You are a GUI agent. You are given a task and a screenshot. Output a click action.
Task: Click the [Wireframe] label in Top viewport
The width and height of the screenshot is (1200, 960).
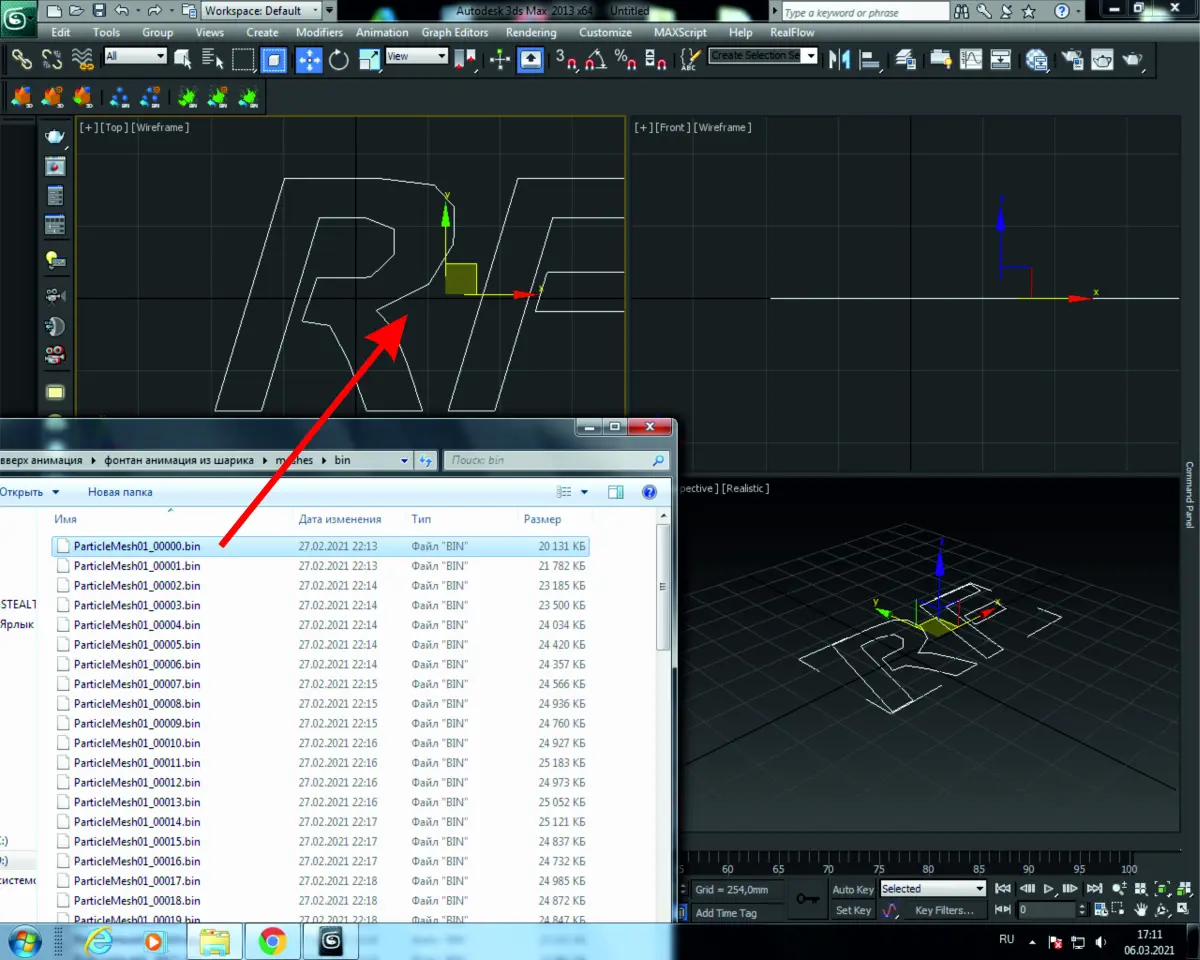[161, 127]
